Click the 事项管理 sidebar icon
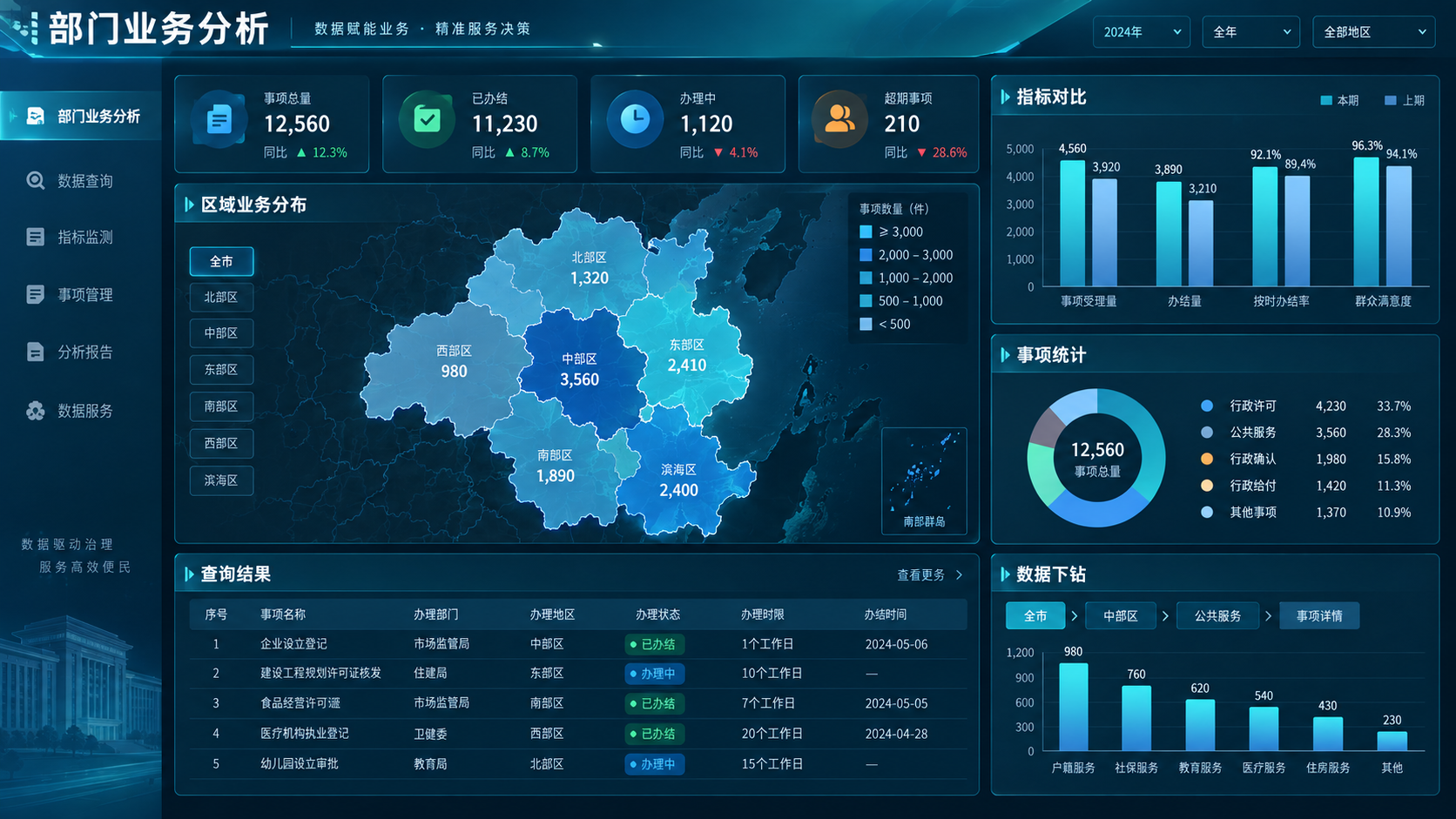The image size is (1456, 819). (36, 294)
